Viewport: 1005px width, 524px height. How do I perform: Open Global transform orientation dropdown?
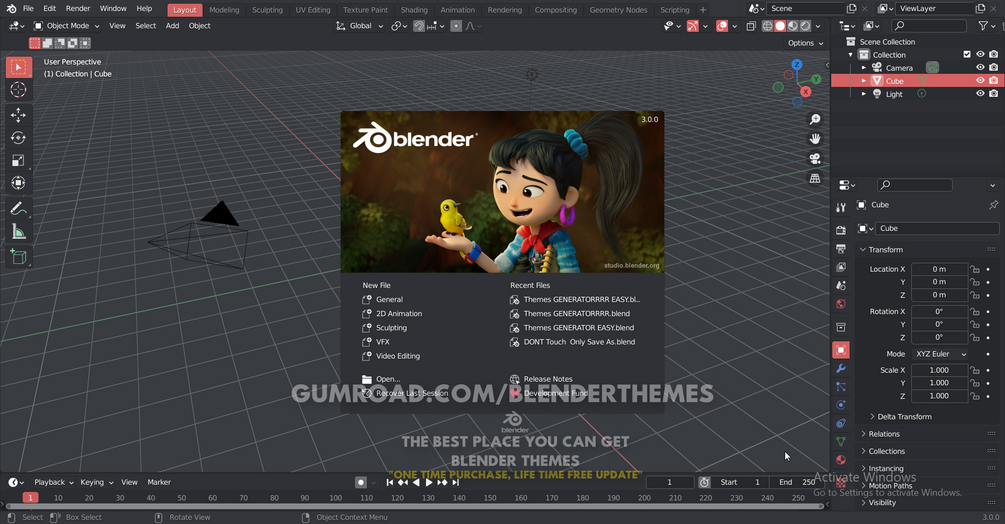(x=360, y=26)
